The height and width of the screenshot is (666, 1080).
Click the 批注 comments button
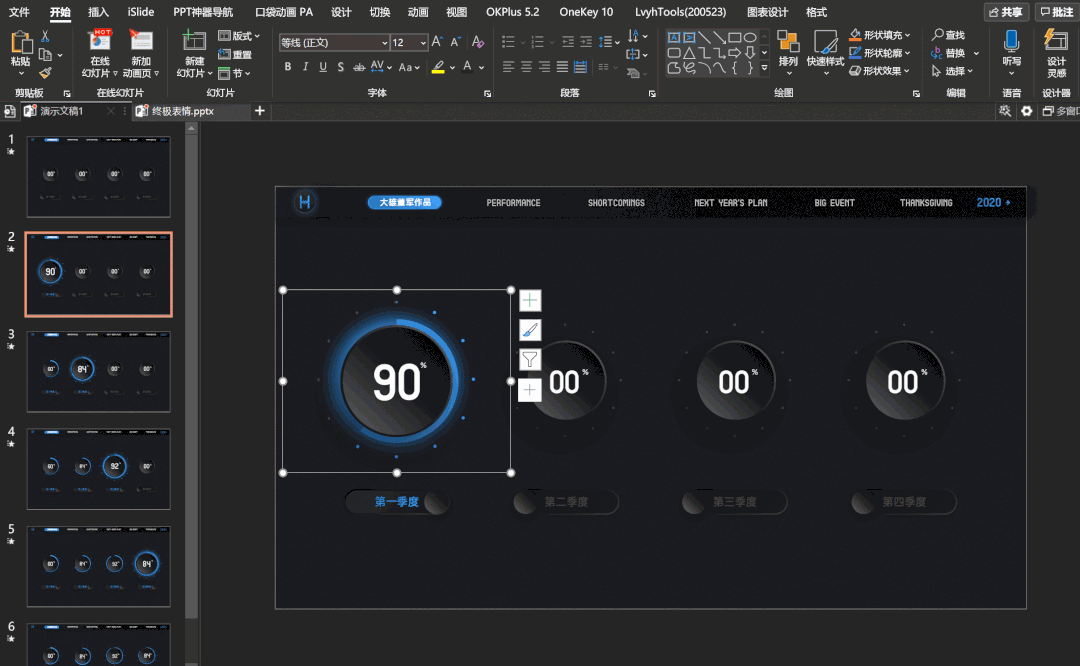(x=1057, y=12)
